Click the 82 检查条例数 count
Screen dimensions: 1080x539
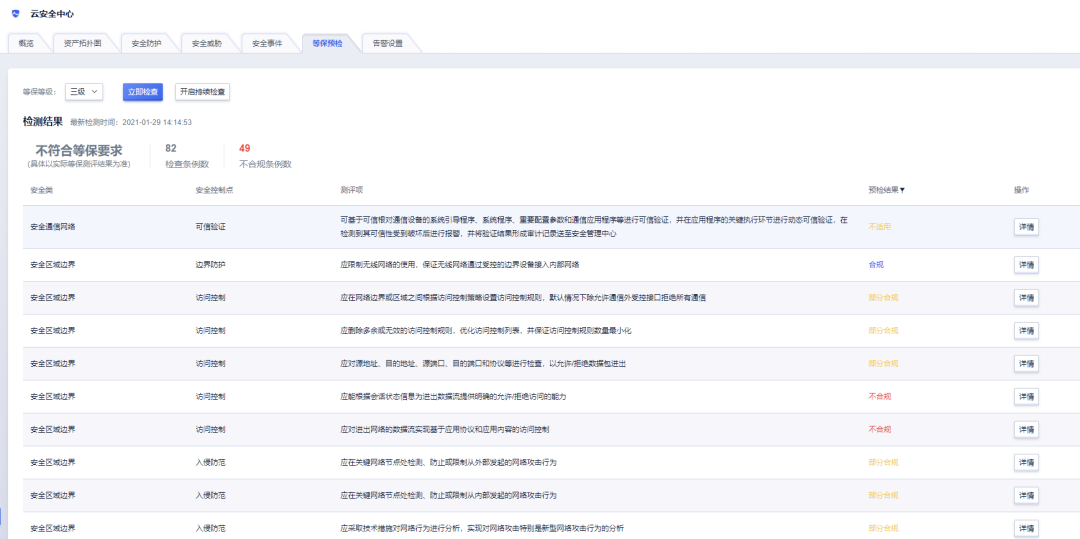pyautogui.click(x=171, y=149)
